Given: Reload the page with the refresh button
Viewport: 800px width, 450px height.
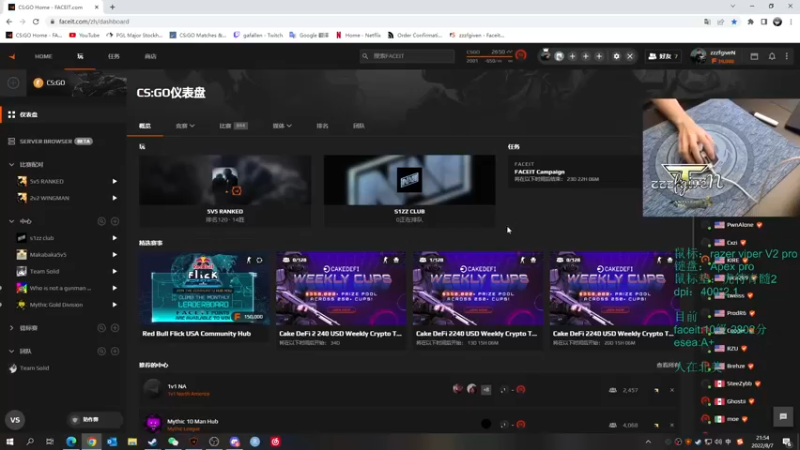Looking at the screenshot, I should [36, 21].
